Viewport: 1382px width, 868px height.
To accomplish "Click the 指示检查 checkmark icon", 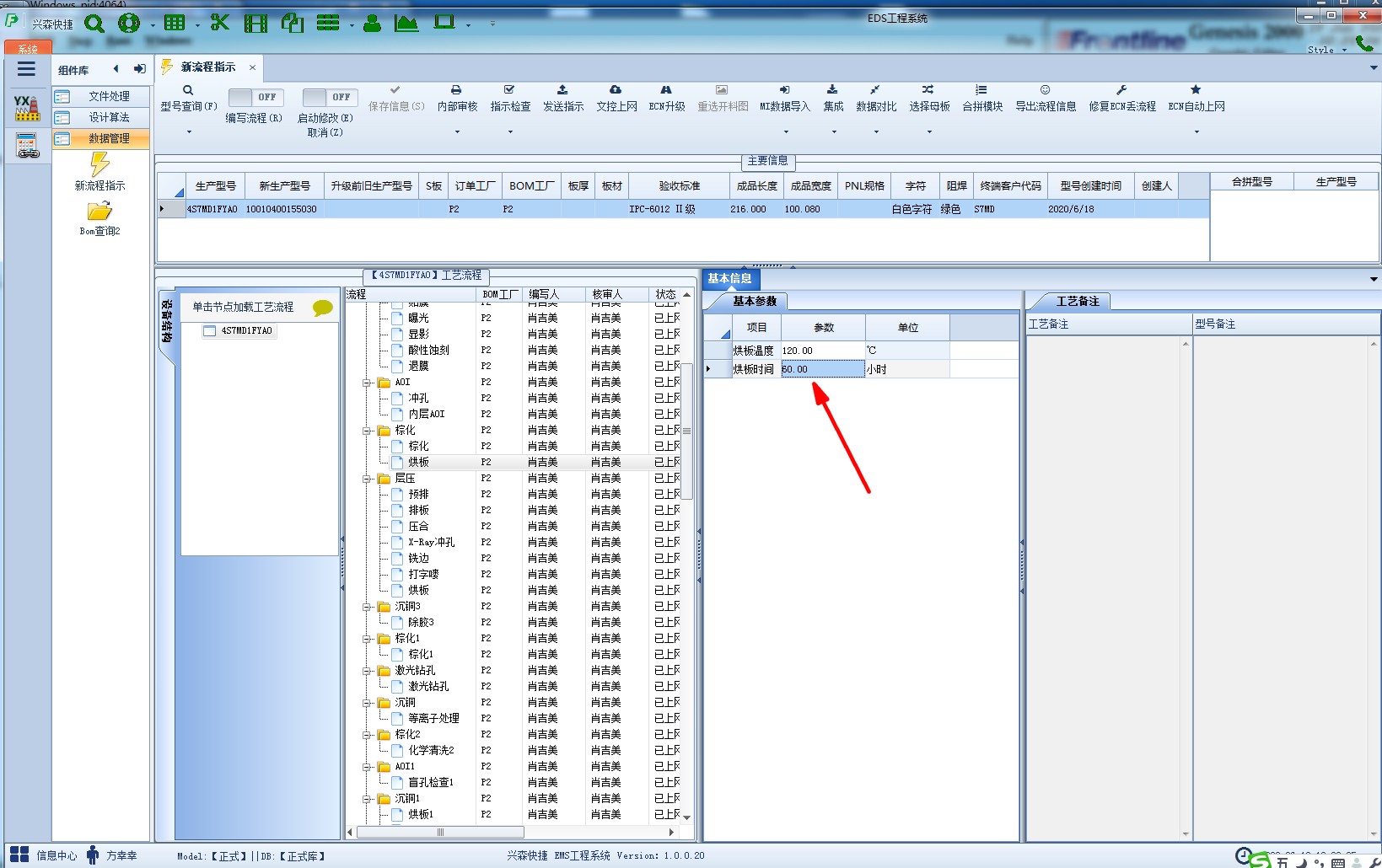I will tap(509, 89).
